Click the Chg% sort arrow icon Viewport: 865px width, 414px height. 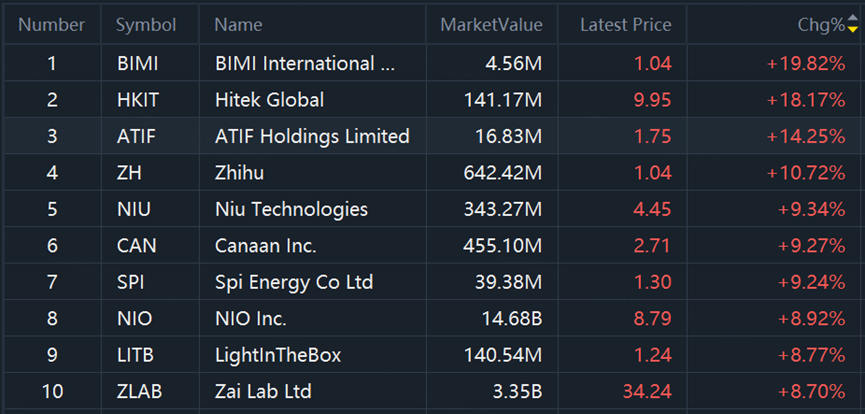pos(853,26)
